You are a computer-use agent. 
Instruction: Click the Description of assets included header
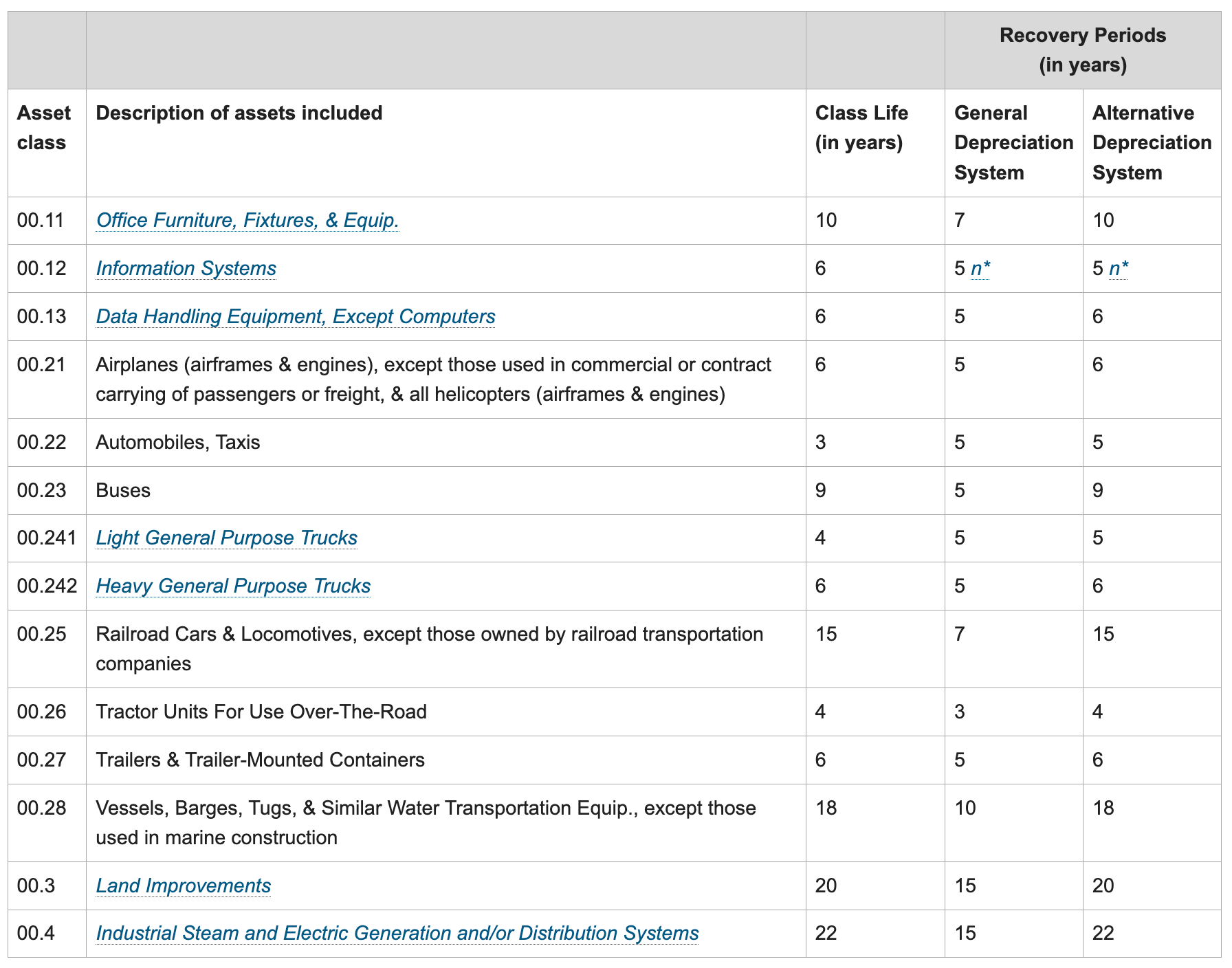coord(446,143)
